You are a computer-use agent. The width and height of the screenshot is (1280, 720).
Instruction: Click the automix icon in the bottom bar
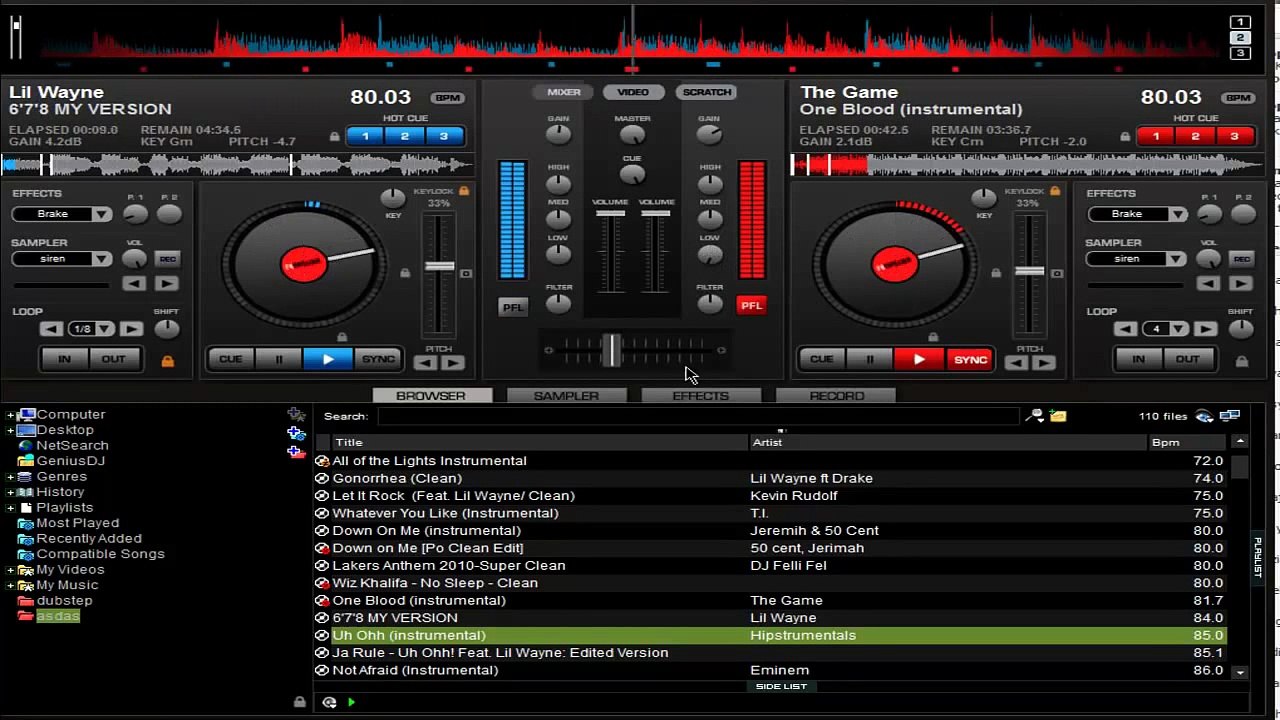[x=329, y=702]
